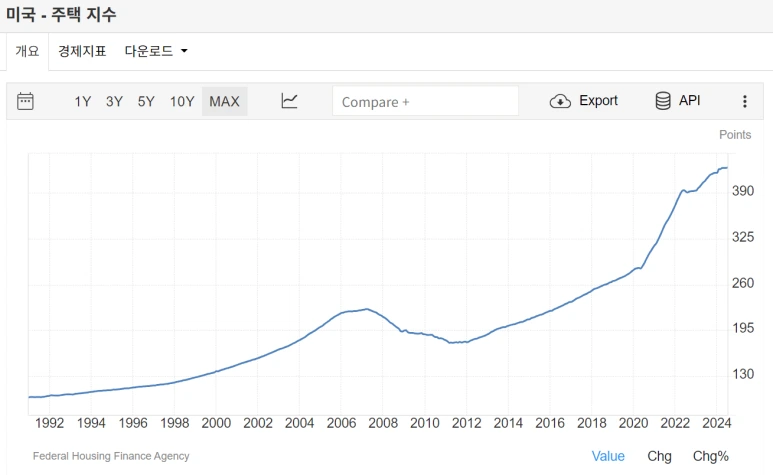The width and height of the screenshot is (773, 475).
Task: Click the 2020 x-axis label
Action: [x=633, y=423]
